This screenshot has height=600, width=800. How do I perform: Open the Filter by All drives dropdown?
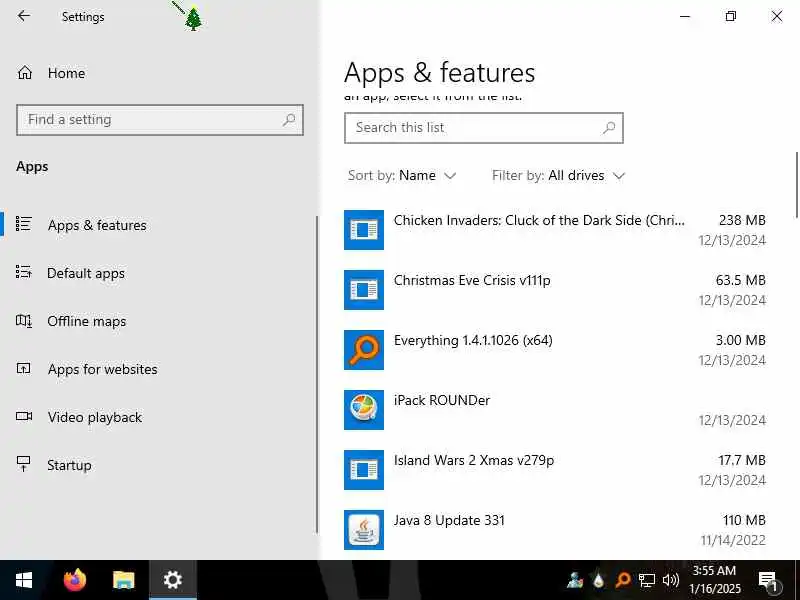(x=558, y=176)
